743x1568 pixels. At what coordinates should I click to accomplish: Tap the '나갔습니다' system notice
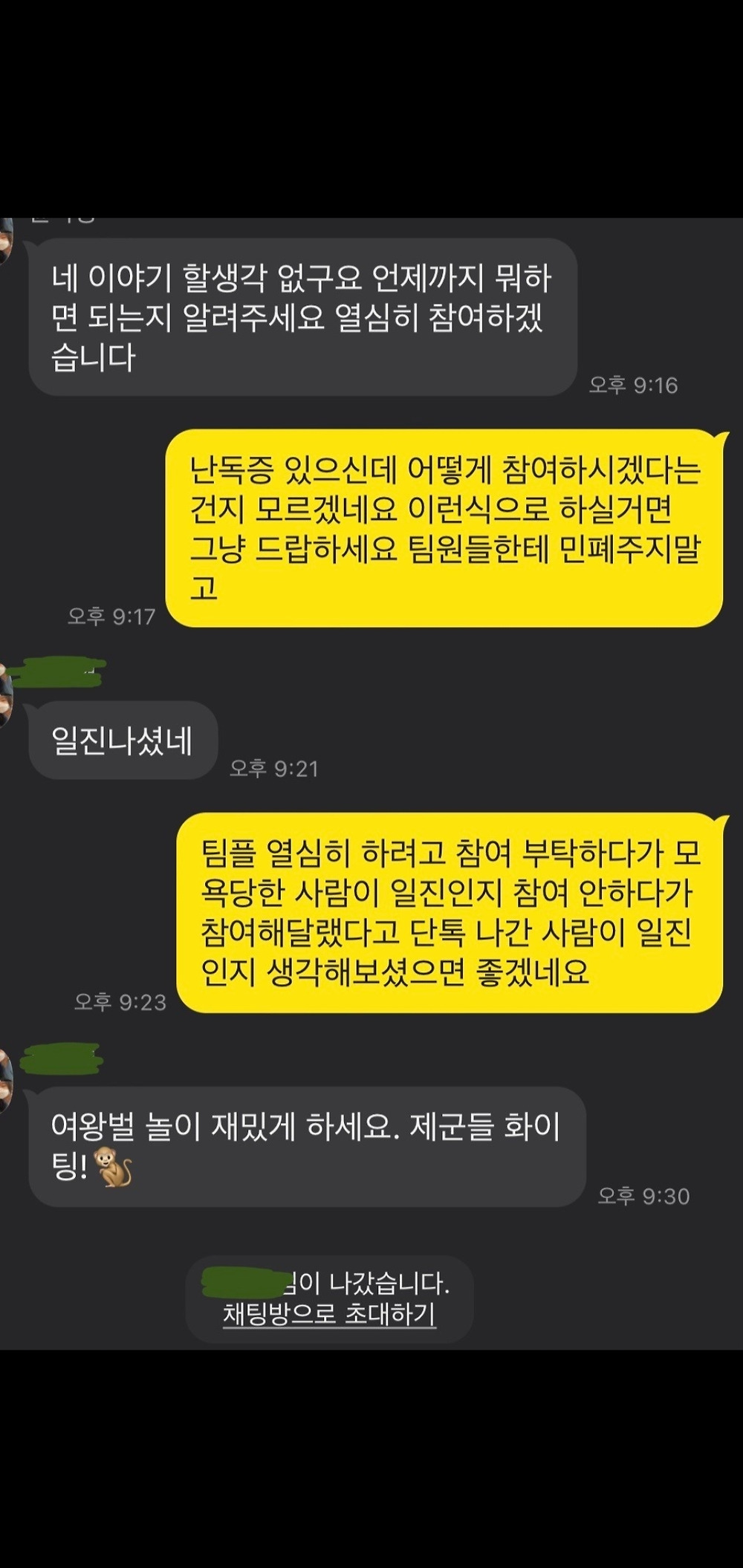coord(329,1299)
